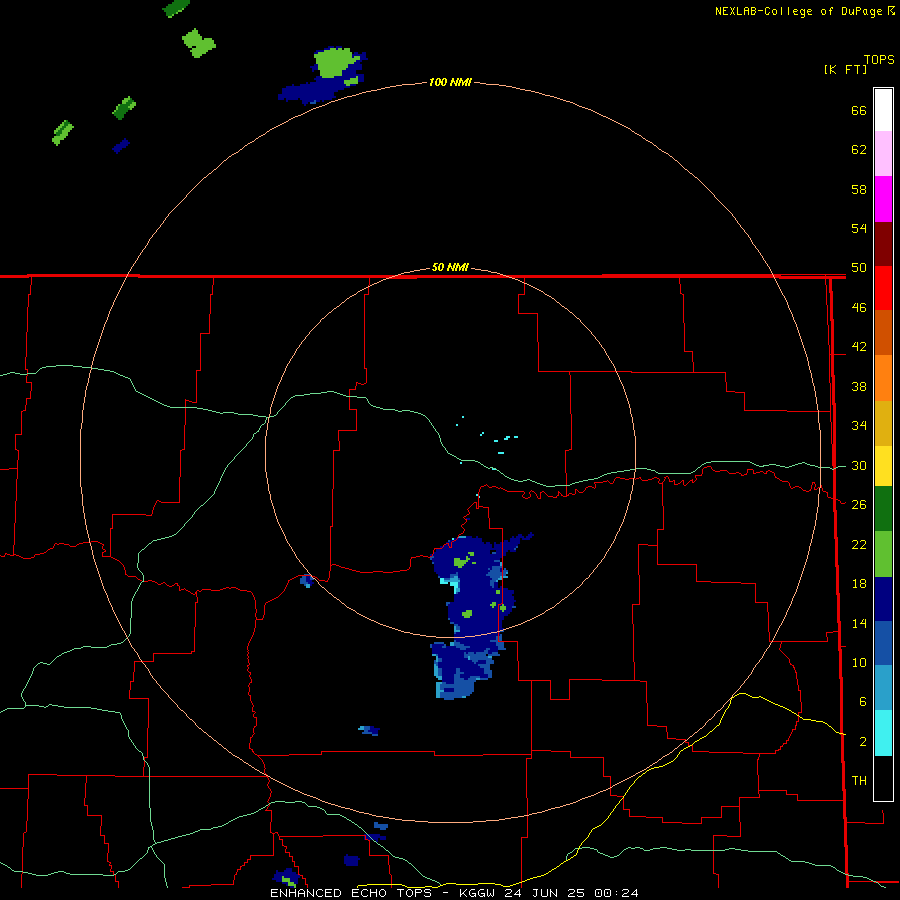This screenshot has width=900, height=900.
Task: Click the legend value 10
Action: click(x=859, y=662)
